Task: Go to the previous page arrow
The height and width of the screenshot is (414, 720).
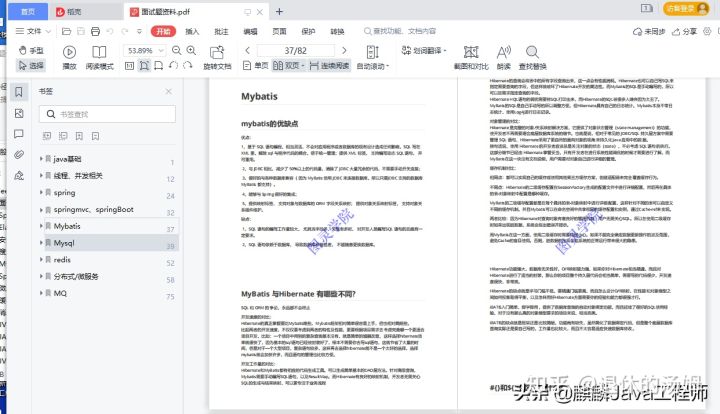Action: pyautogui.click(x=248, y=50)
